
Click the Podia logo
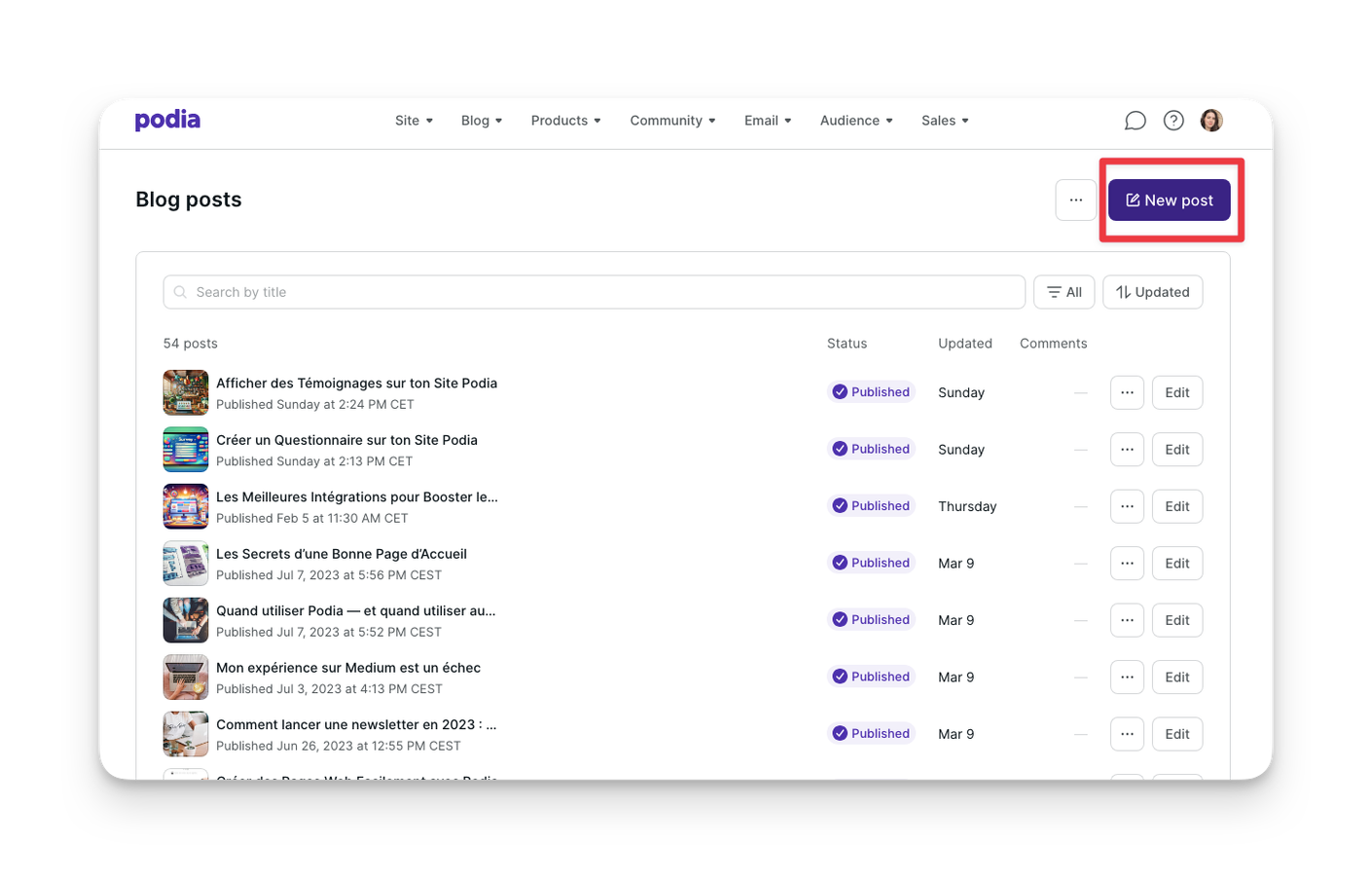[x=167, y=120]
